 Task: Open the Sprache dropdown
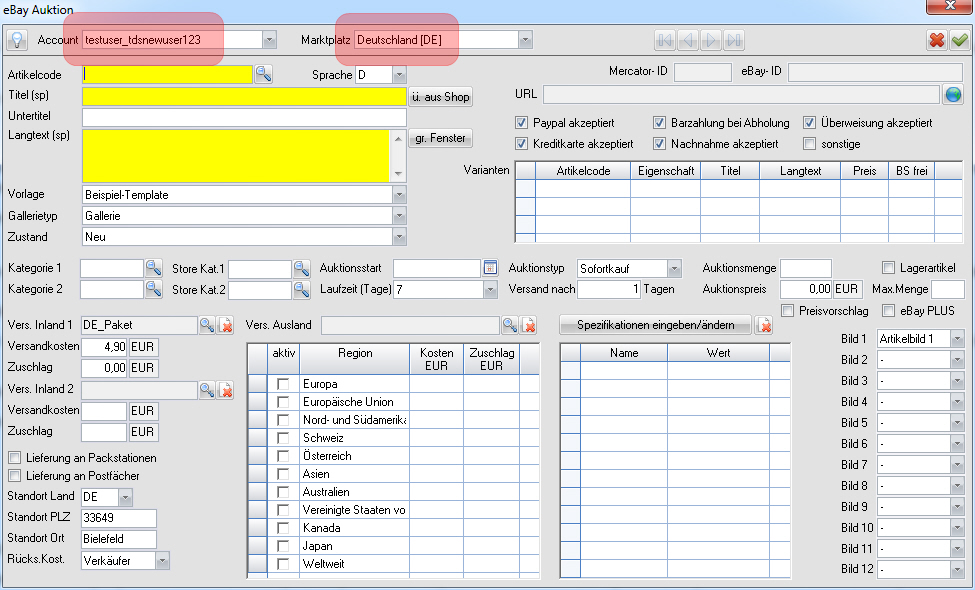pyautogui.click(x=399, y=75)
